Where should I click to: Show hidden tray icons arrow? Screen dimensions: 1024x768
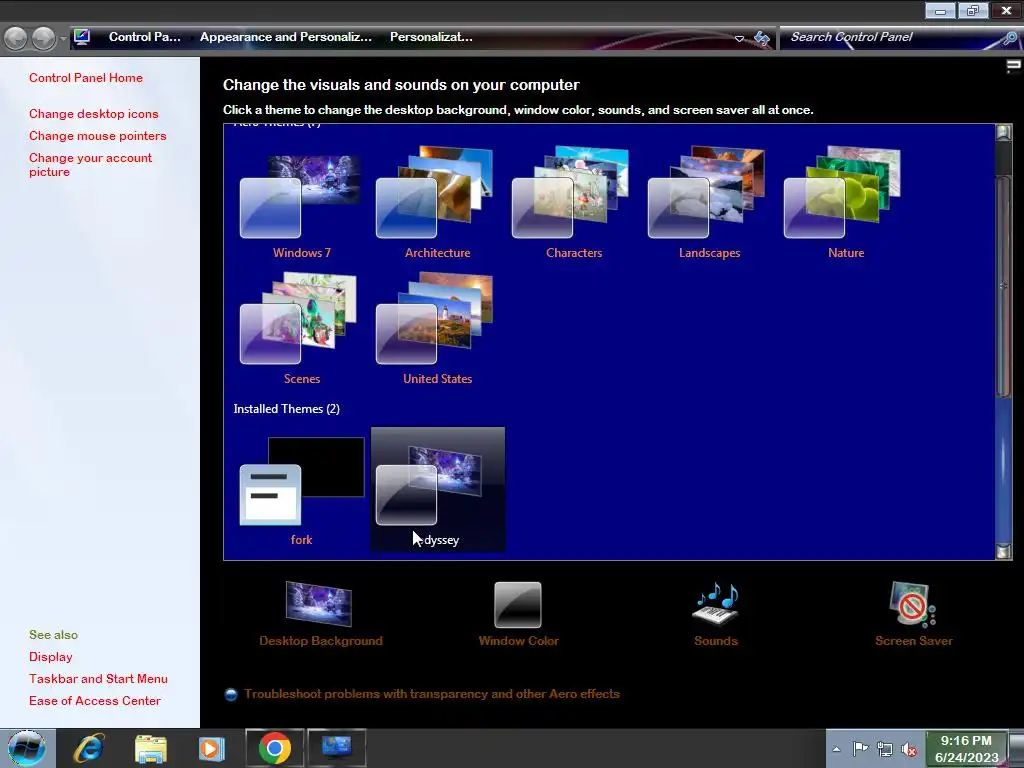click(x=836, y=749)
